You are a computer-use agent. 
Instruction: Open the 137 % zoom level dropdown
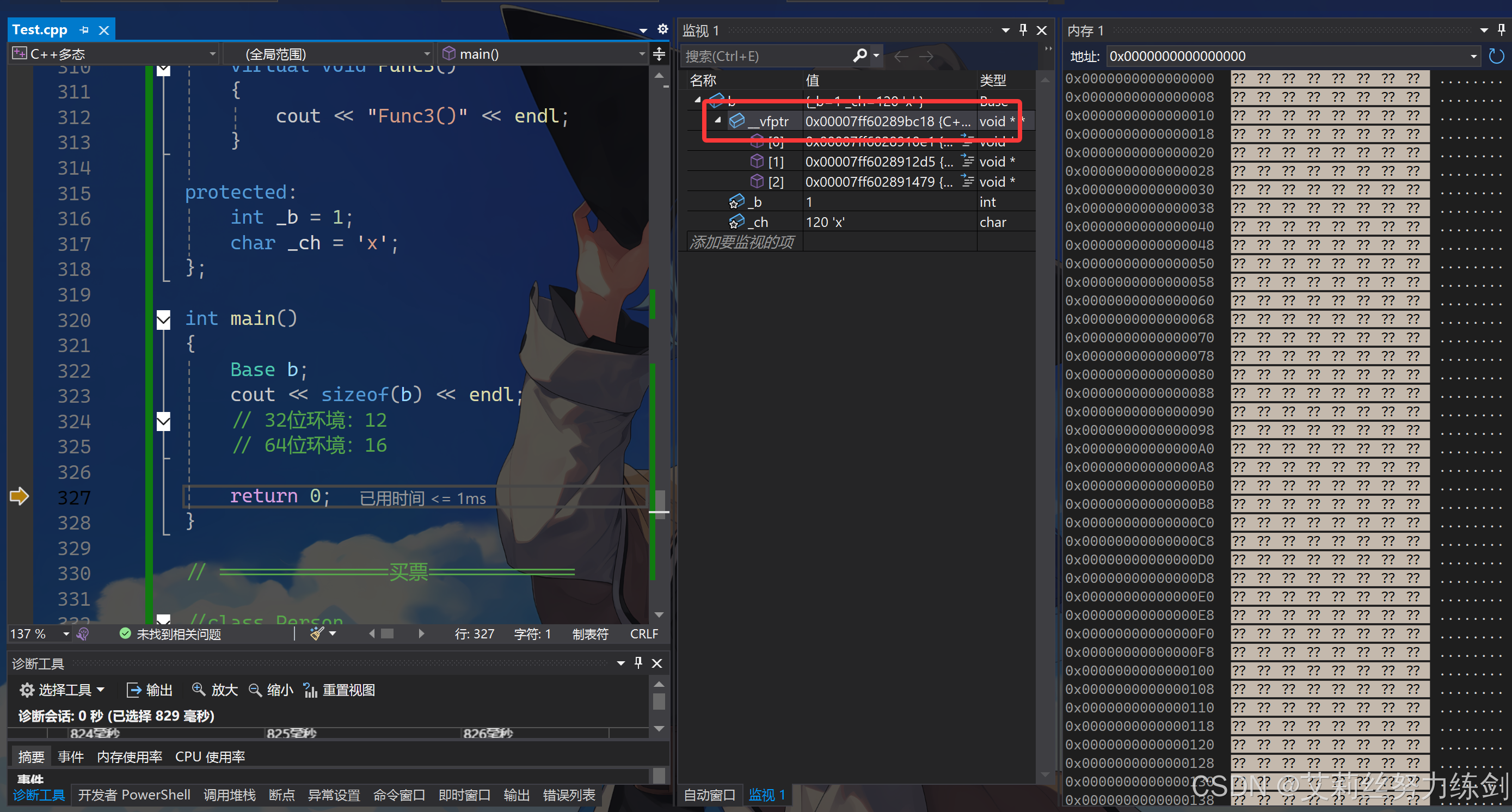pos(66,633)
